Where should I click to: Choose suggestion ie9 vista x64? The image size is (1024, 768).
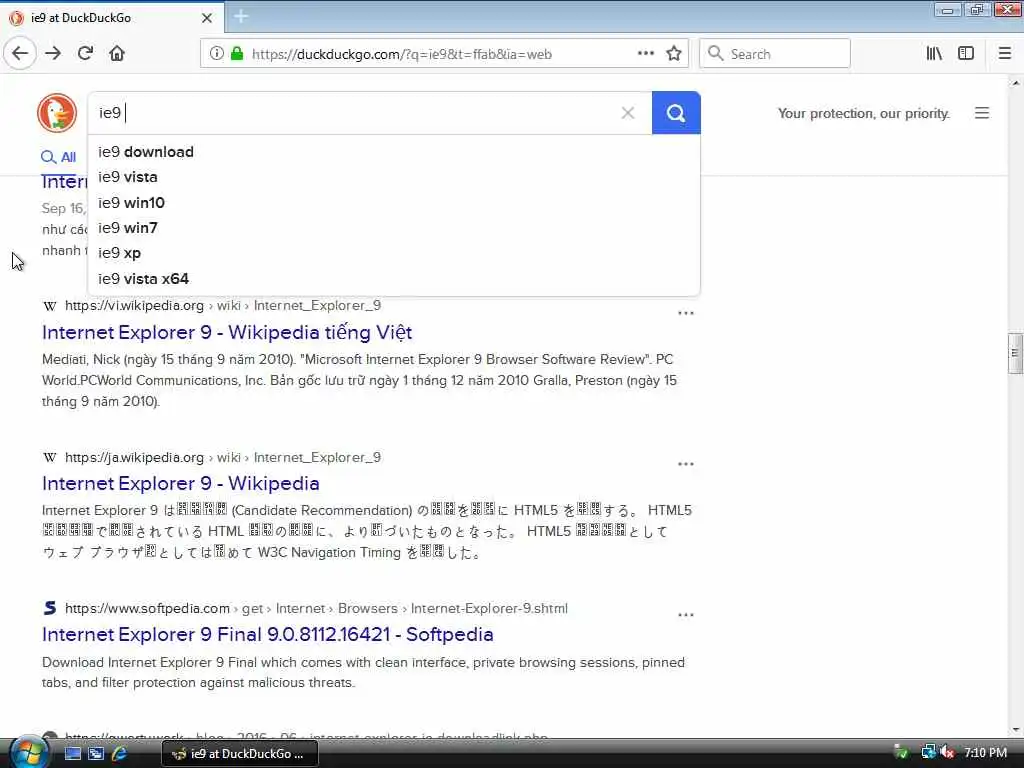[394, 279]
